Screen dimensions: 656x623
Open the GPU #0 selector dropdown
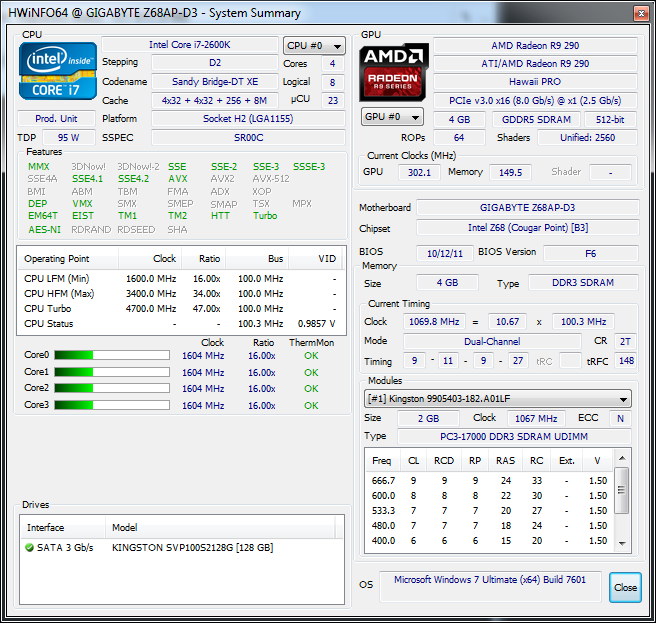pos(392,117)
